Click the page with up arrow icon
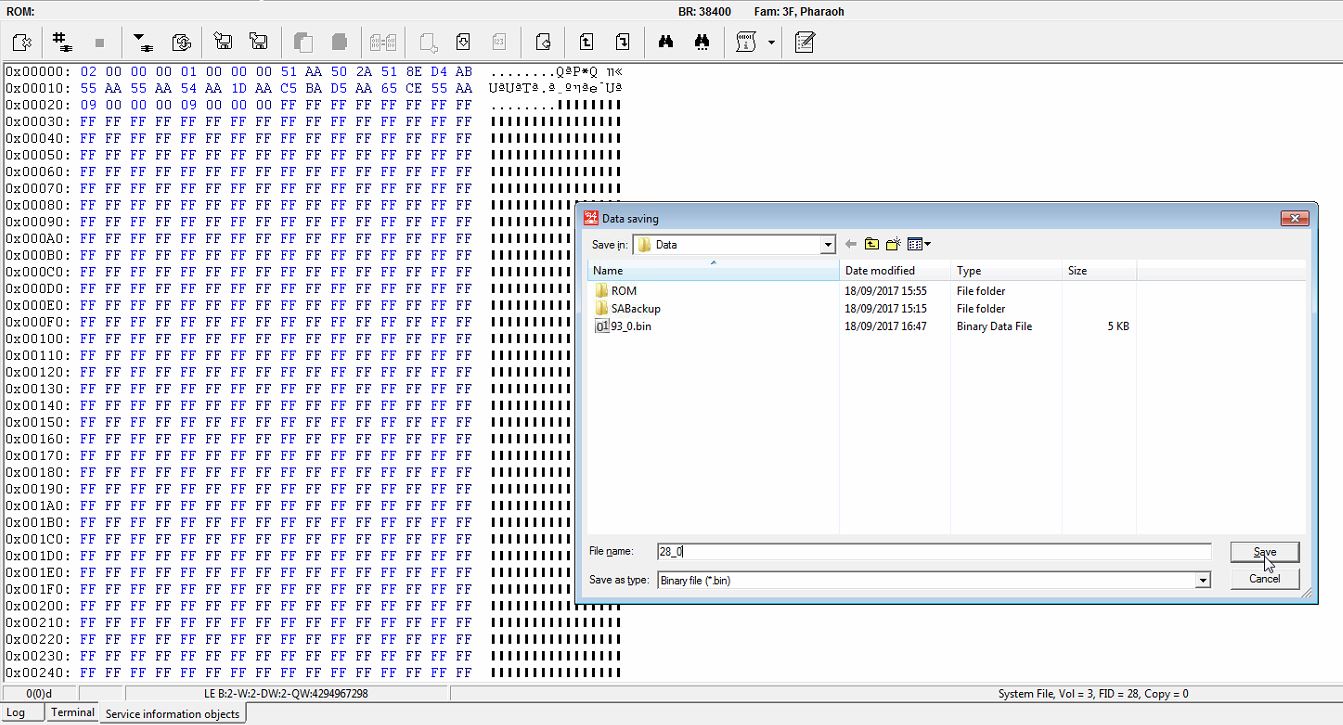Viewport: 1343px width, 725px height. [586, 42]
